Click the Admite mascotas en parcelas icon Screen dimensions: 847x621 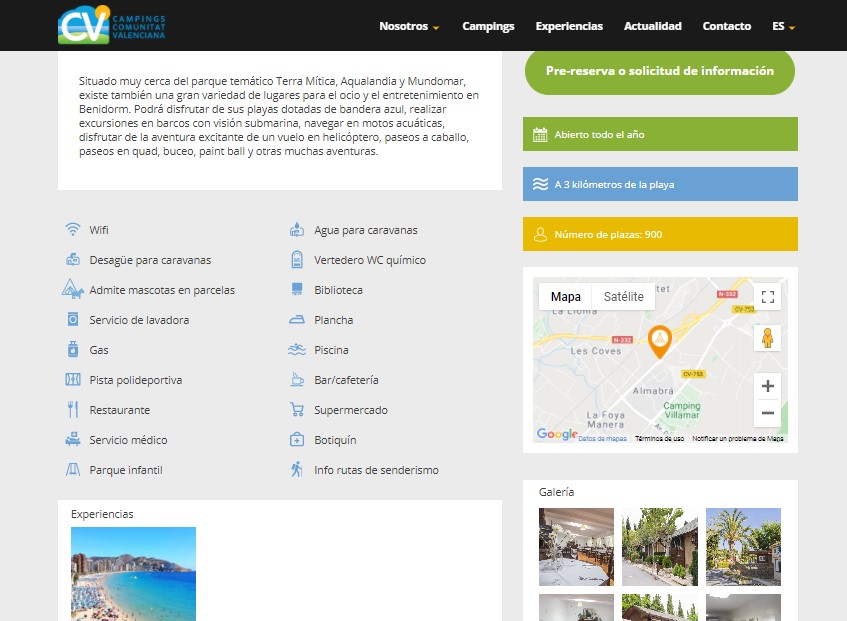point(72,289)
